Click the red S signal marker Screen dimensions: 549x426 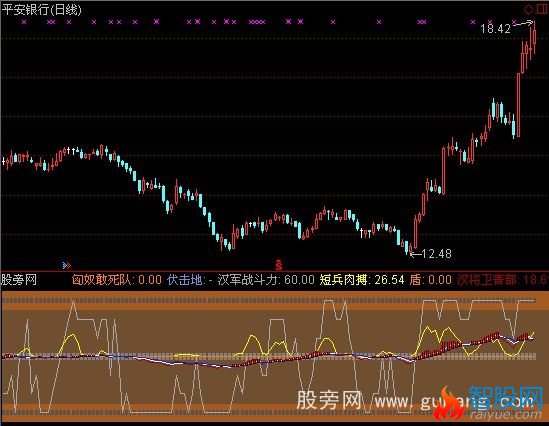[x=278, y=265]
